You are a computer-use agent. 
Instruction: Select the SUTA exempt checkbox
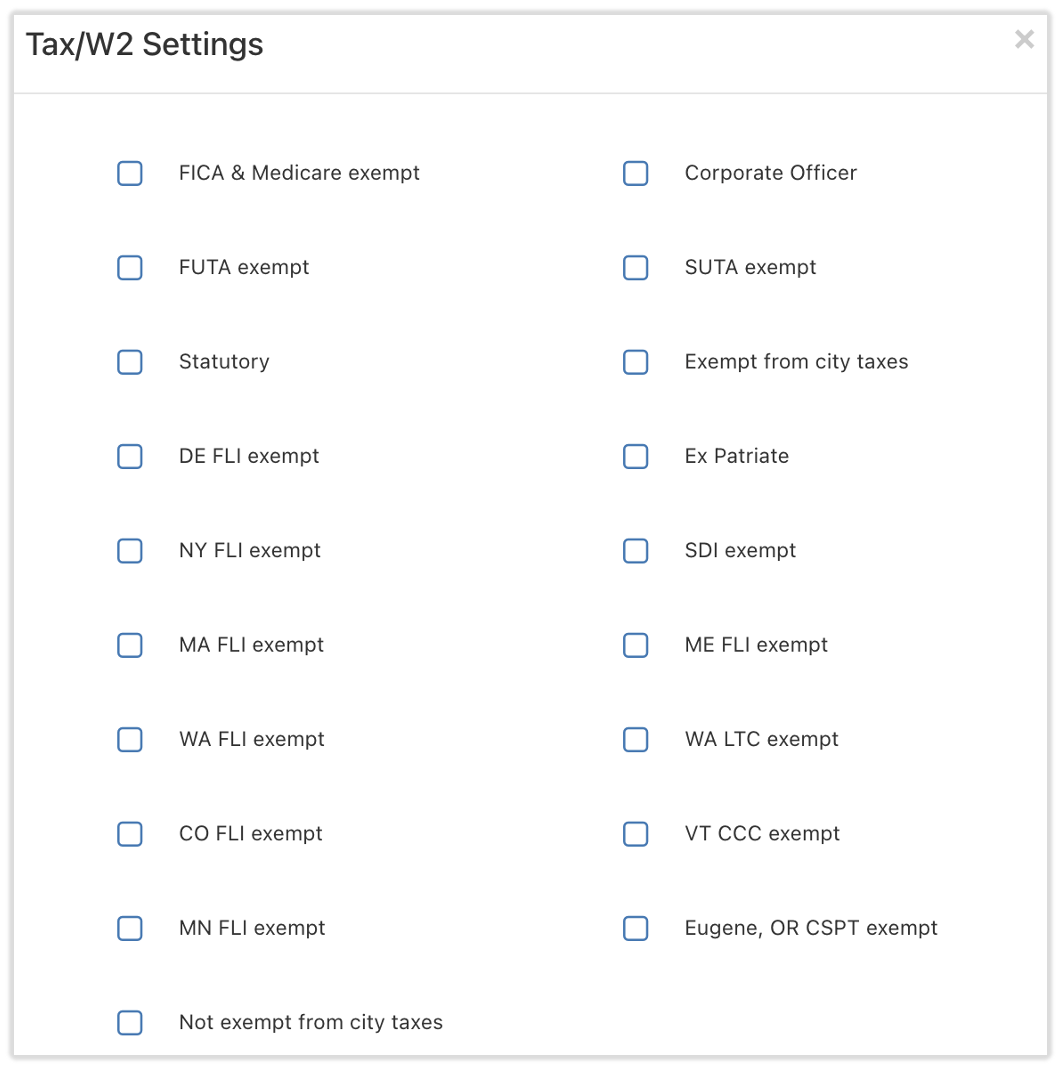pyautogui.click(x=636, y=268)
